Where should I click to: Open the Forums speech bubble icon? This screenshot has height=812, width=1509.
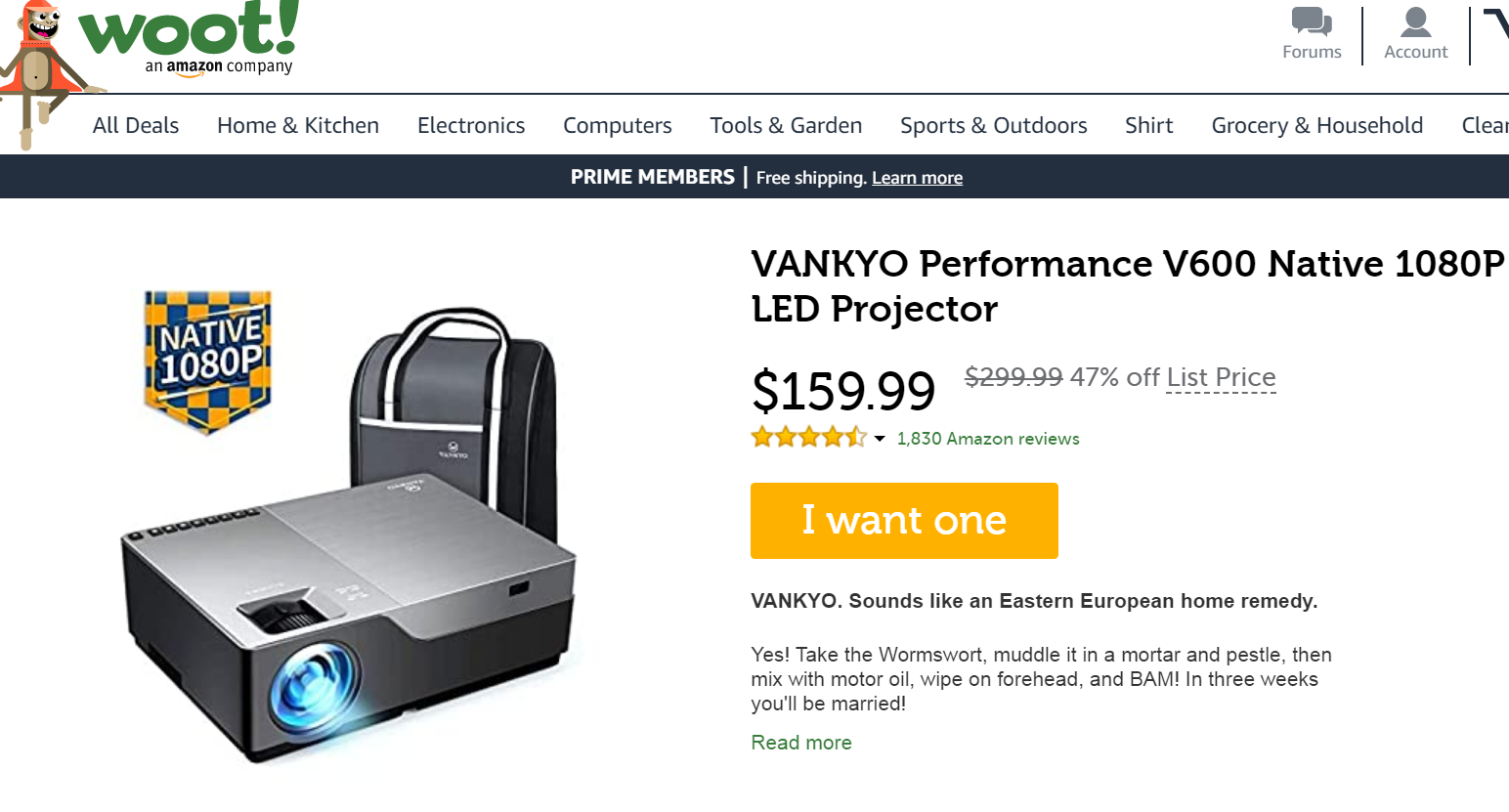coord(1312,21)
